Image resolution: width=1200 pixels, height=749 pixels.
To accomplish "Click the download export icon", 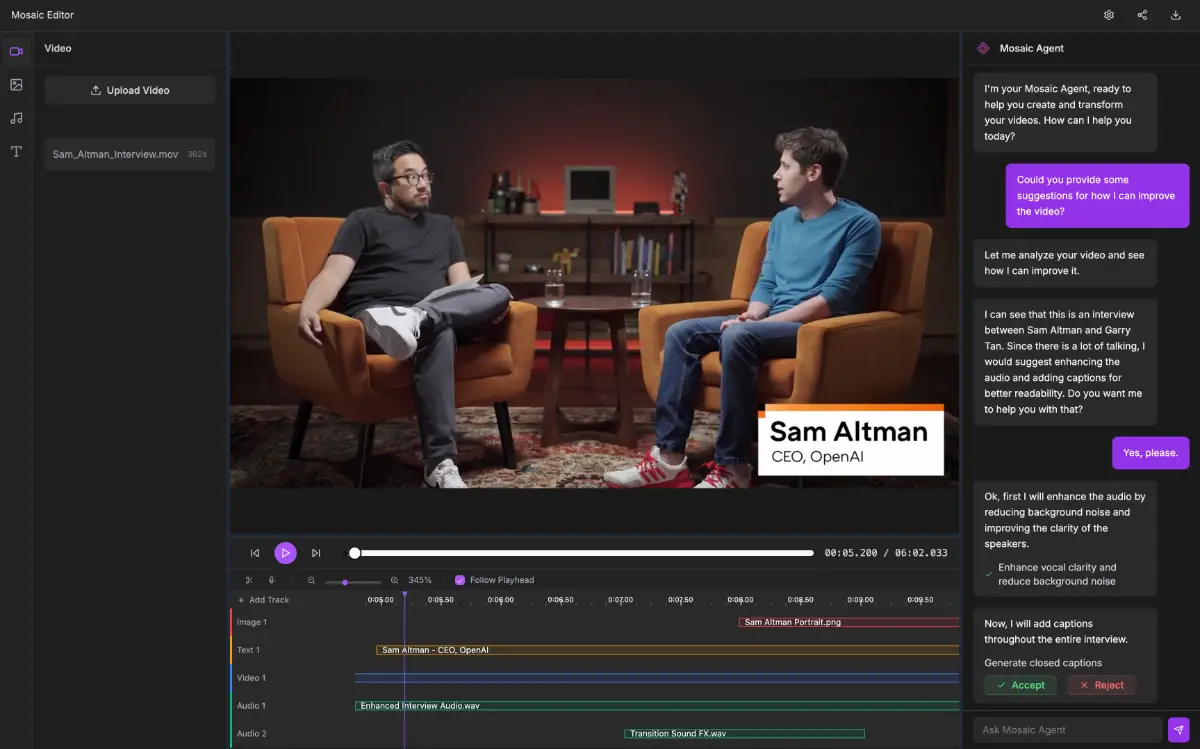I will click(x=1175, y=15).
